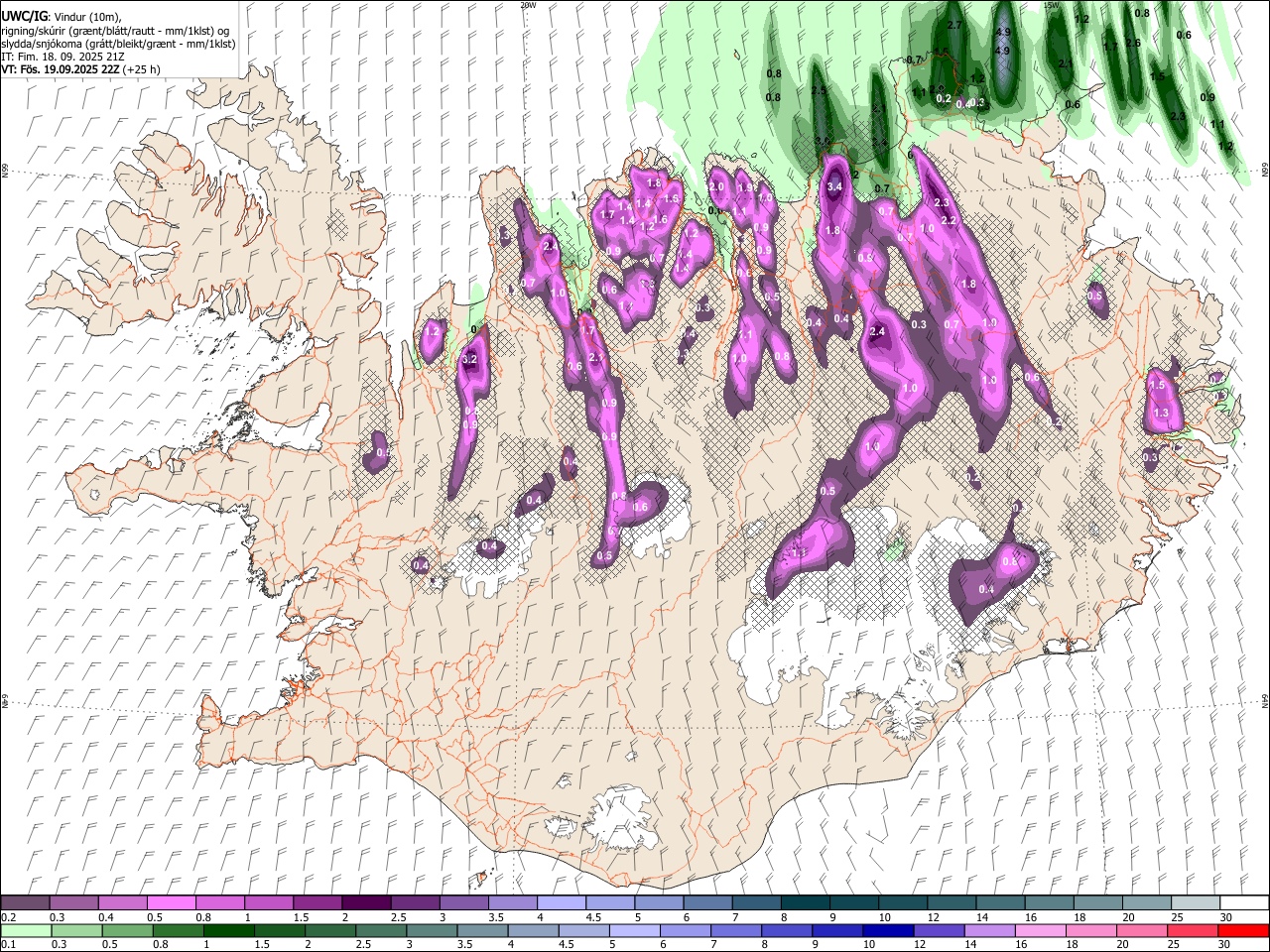The image size is (1270, 952).
Task: Click the bright pink snow swatch between 0.5 and 0.8
Action: tap(171, 902)
